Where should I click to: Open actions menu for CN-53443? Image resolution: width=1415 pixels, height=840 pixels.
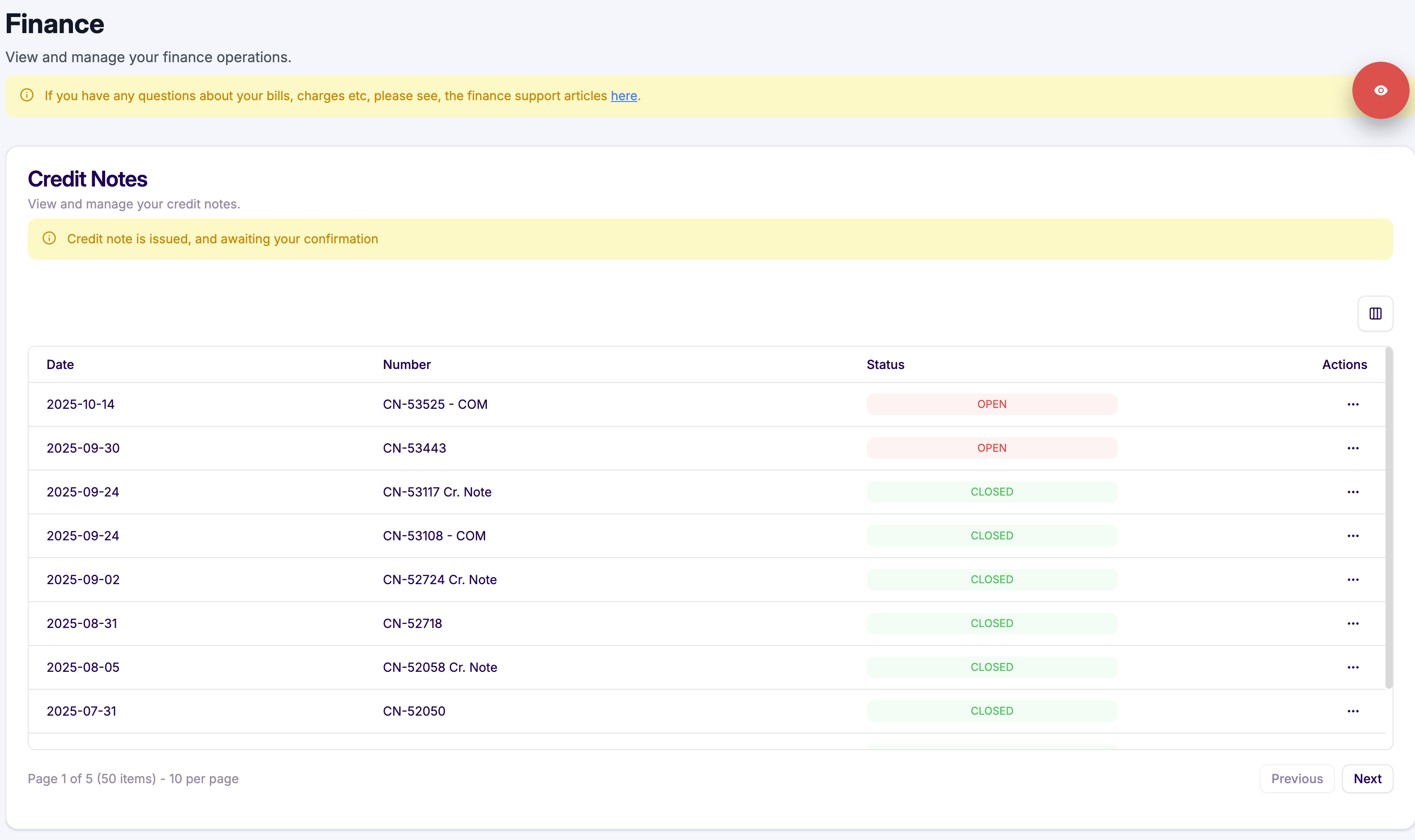point(1353,448)
